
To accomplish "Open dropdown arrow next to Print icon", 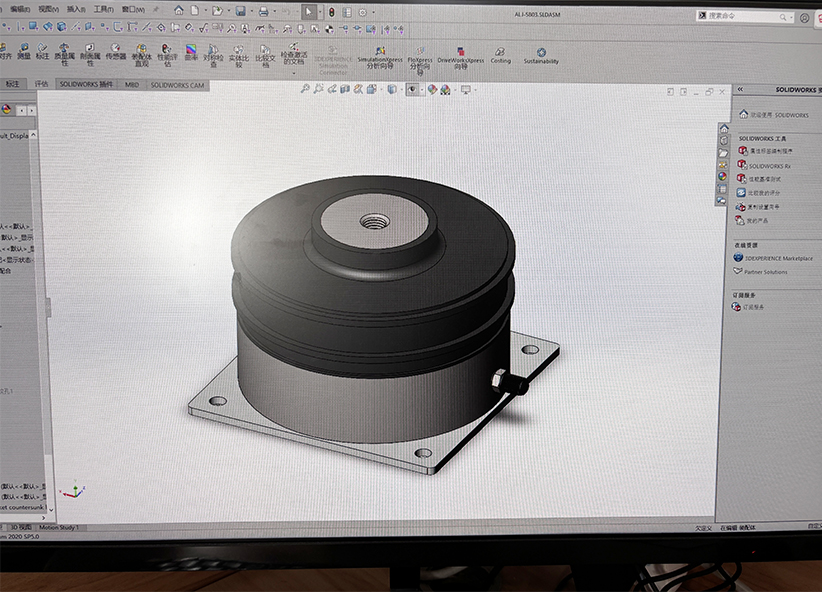I will (274, 12).
